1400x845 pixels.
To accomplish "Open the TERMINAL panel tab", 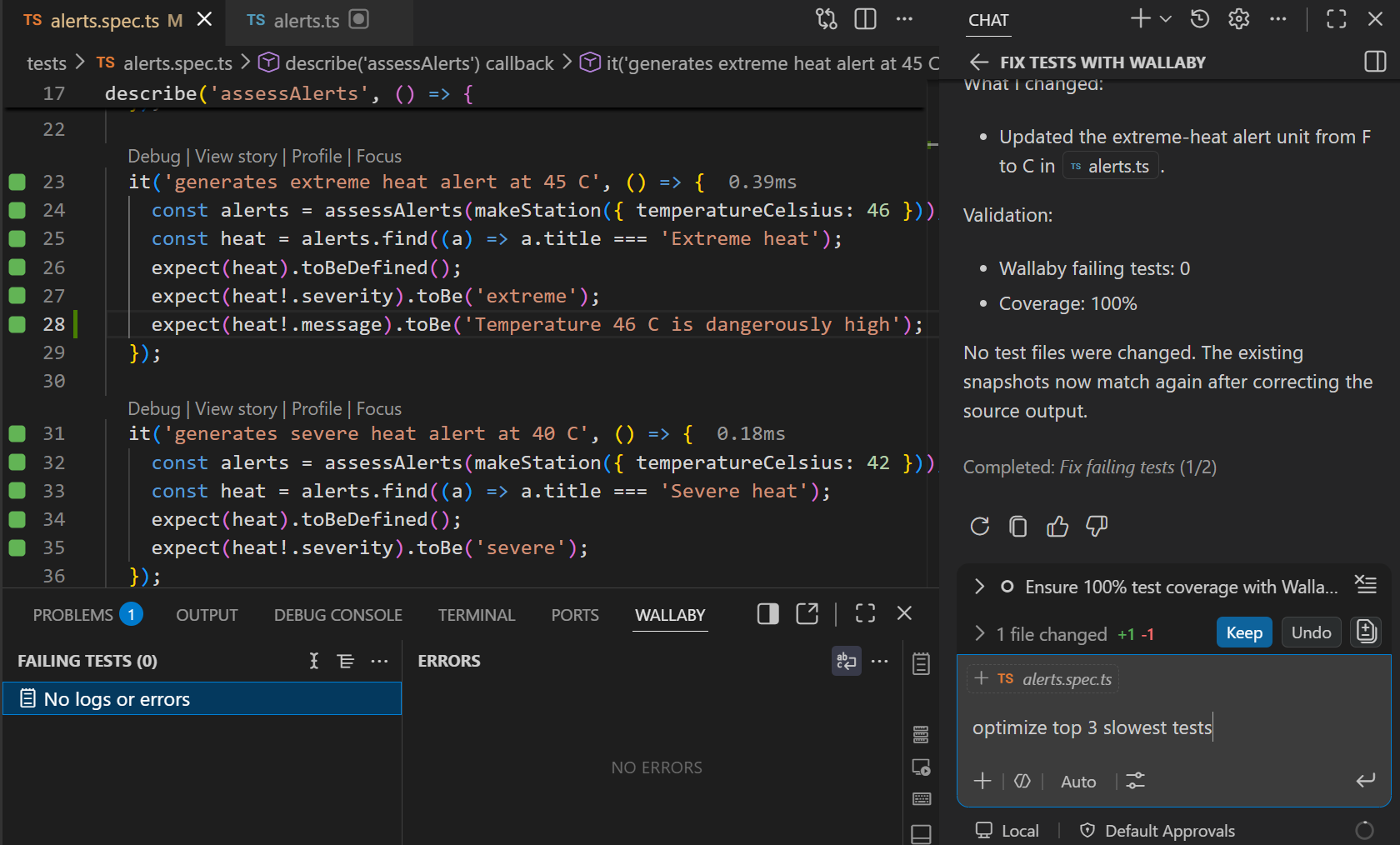I will coord(477,615).
